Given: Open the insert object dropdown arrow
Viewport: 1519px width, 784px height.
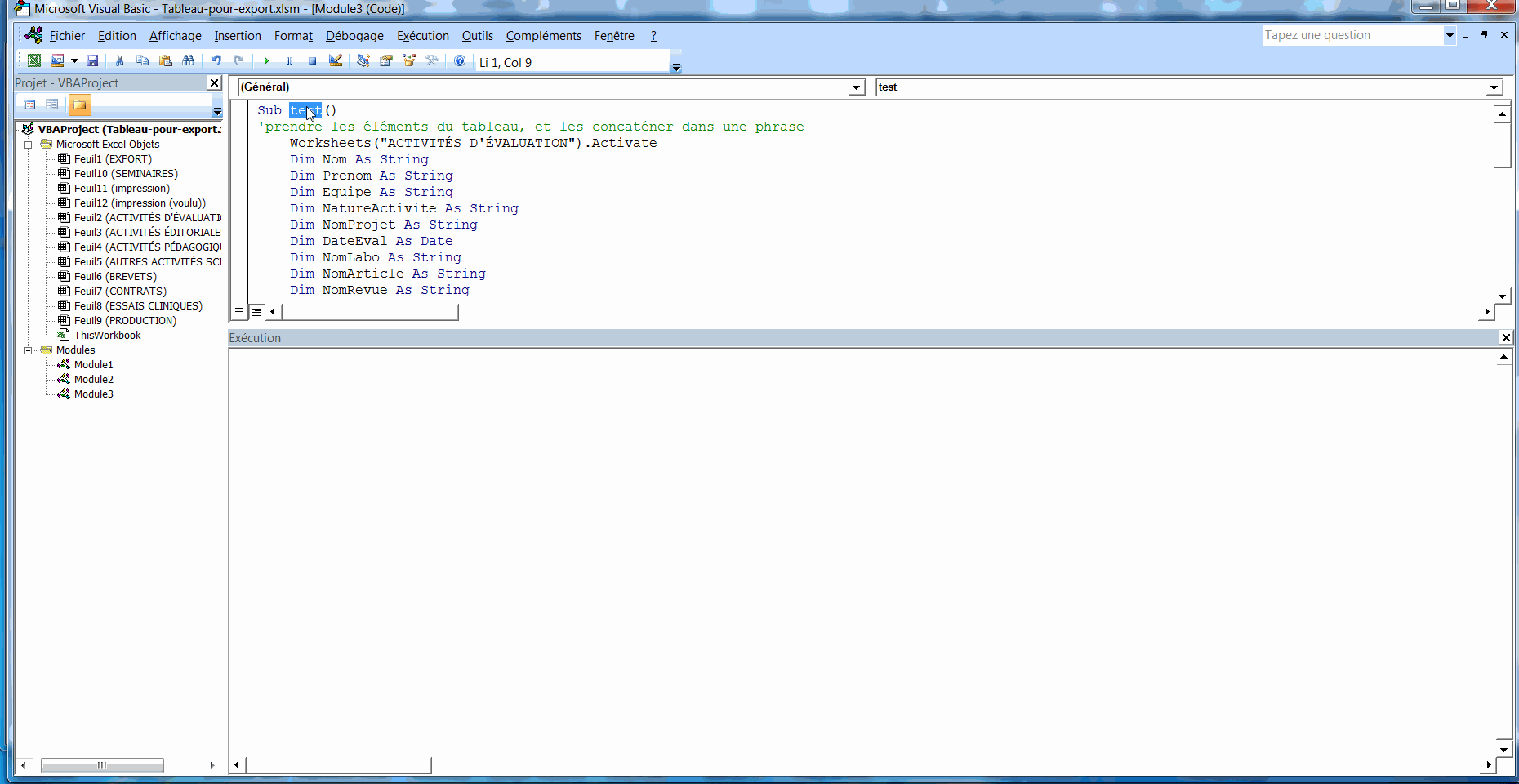Looking at the screenshot, I should pos(74,60).
